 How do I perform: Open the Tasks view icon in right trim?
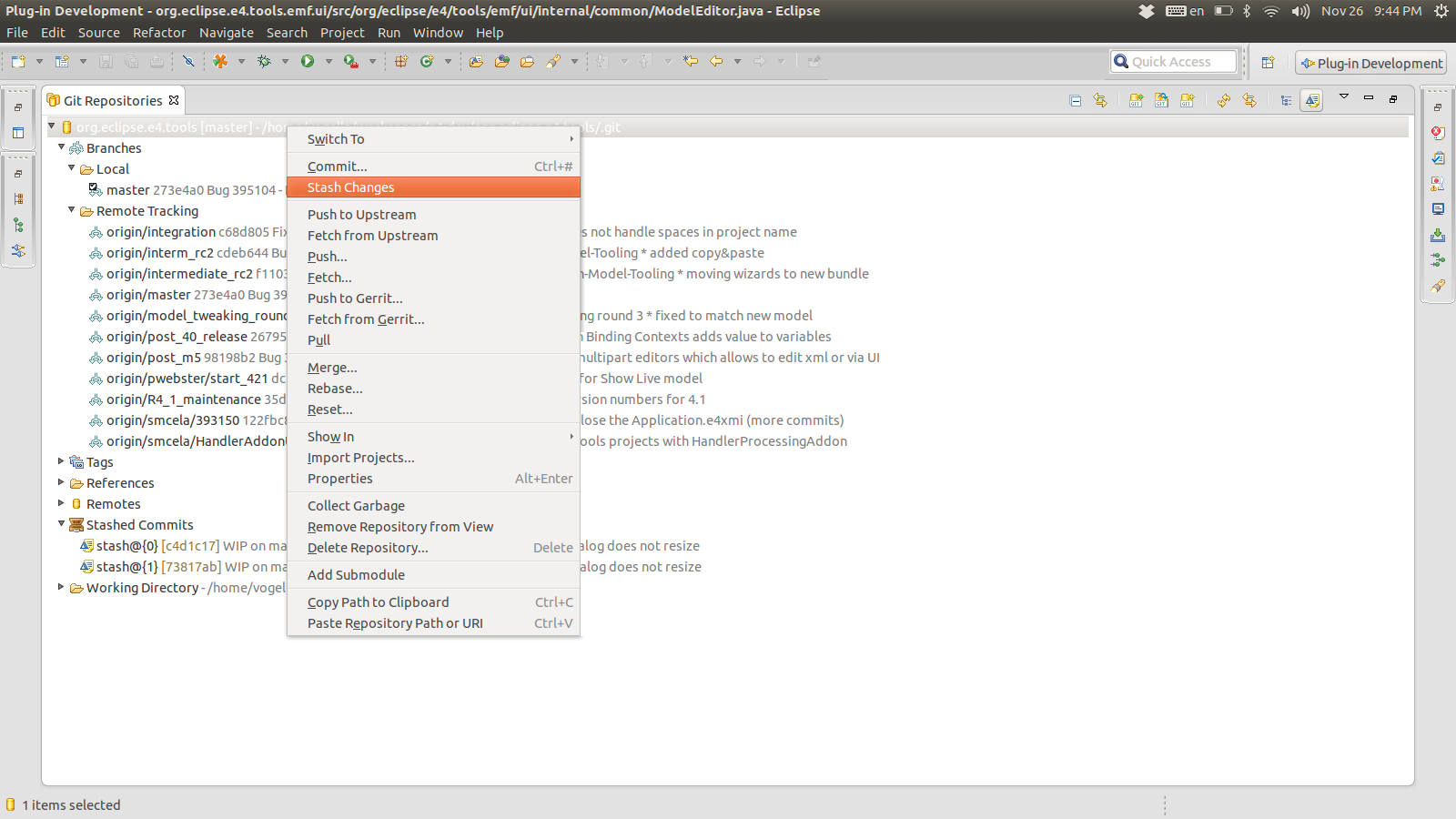(1438, 158)
